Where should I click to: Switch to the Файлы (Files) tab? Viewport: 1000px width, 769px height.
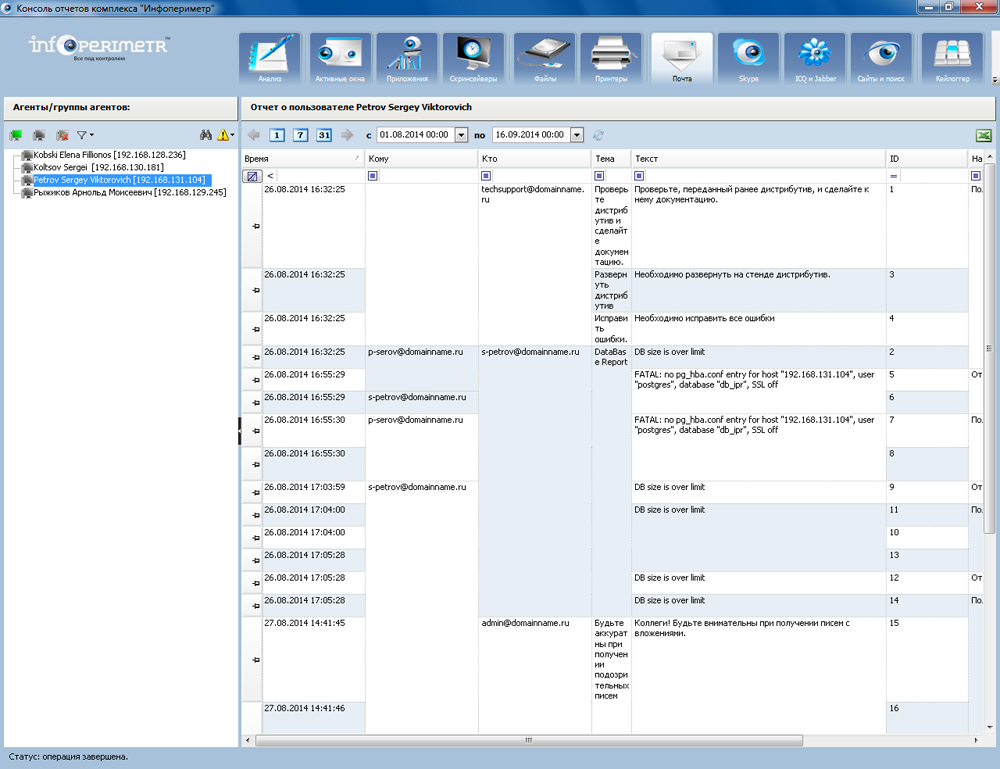point(544,58)
